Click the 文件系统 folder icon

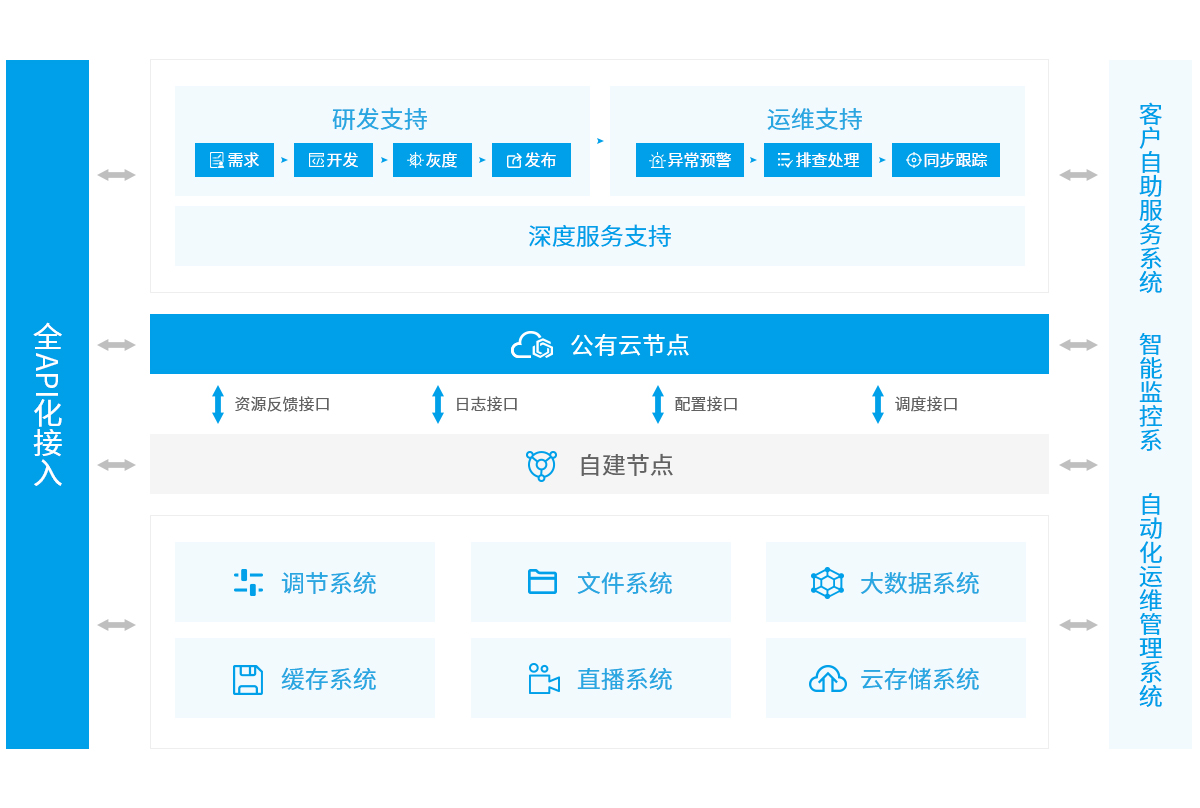pyautogui.click(x=542, y=582)
